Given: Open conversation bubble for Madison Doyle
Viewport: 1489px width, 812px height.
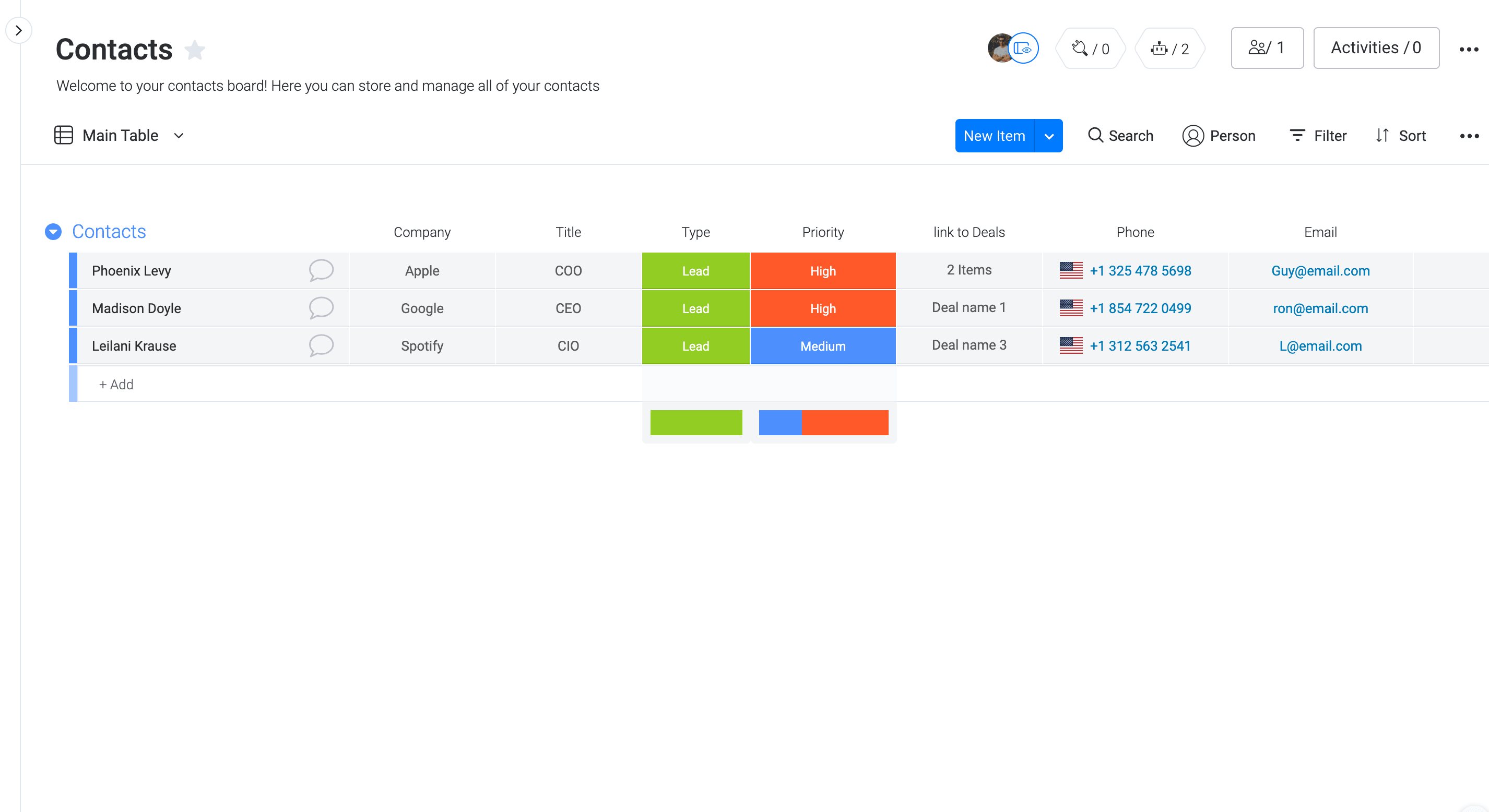Looking at the screenshot, I should (x=321, y=308).
